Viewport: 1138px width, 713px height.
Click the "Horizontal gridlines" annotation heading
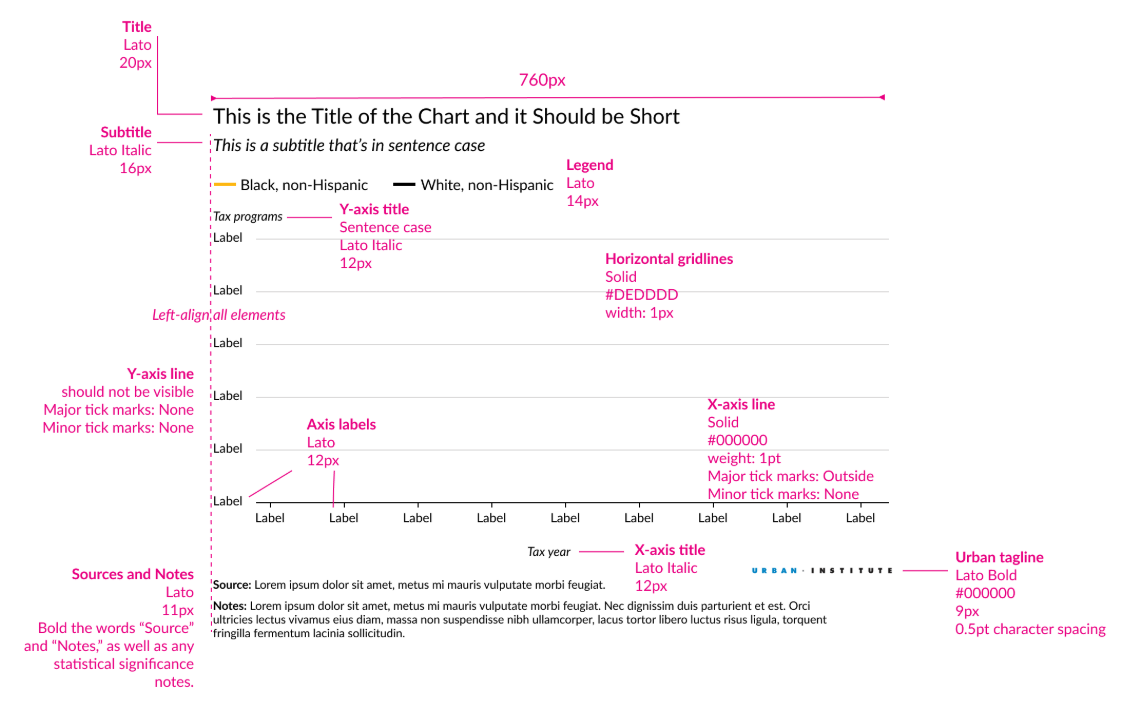669,259
